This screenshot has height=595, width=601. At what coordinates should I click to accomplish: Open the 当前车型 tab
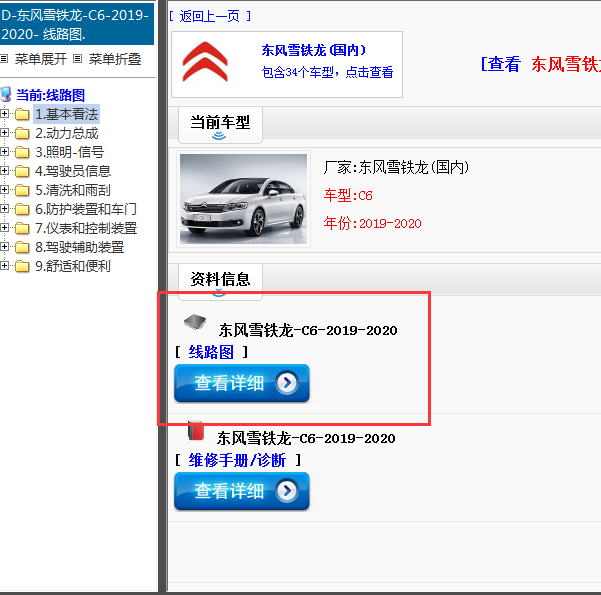pyautogui.click(x=220, y=125)
